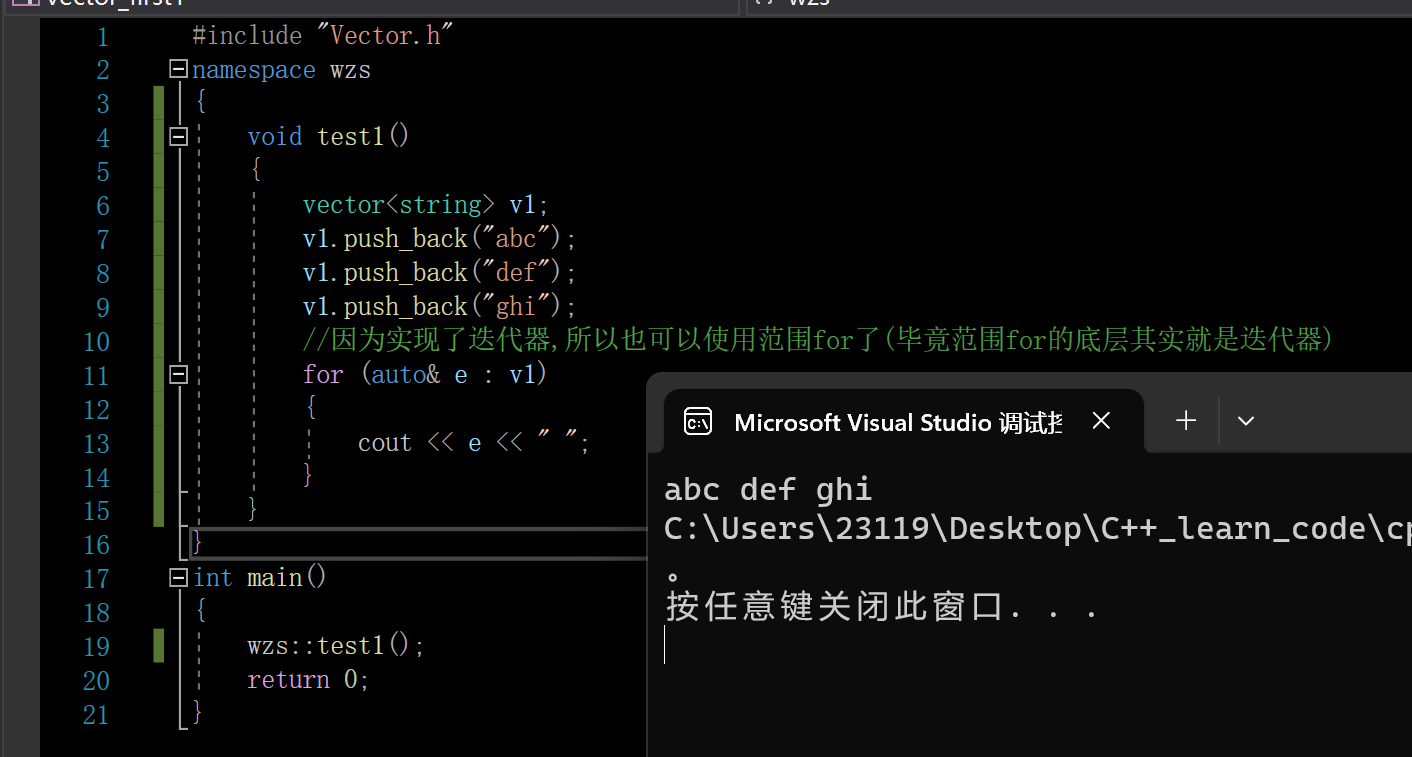Collapse the int main() function
The height and width of the screenshot is (757, 1412).
pyautogui.click(x=179, y=577)
